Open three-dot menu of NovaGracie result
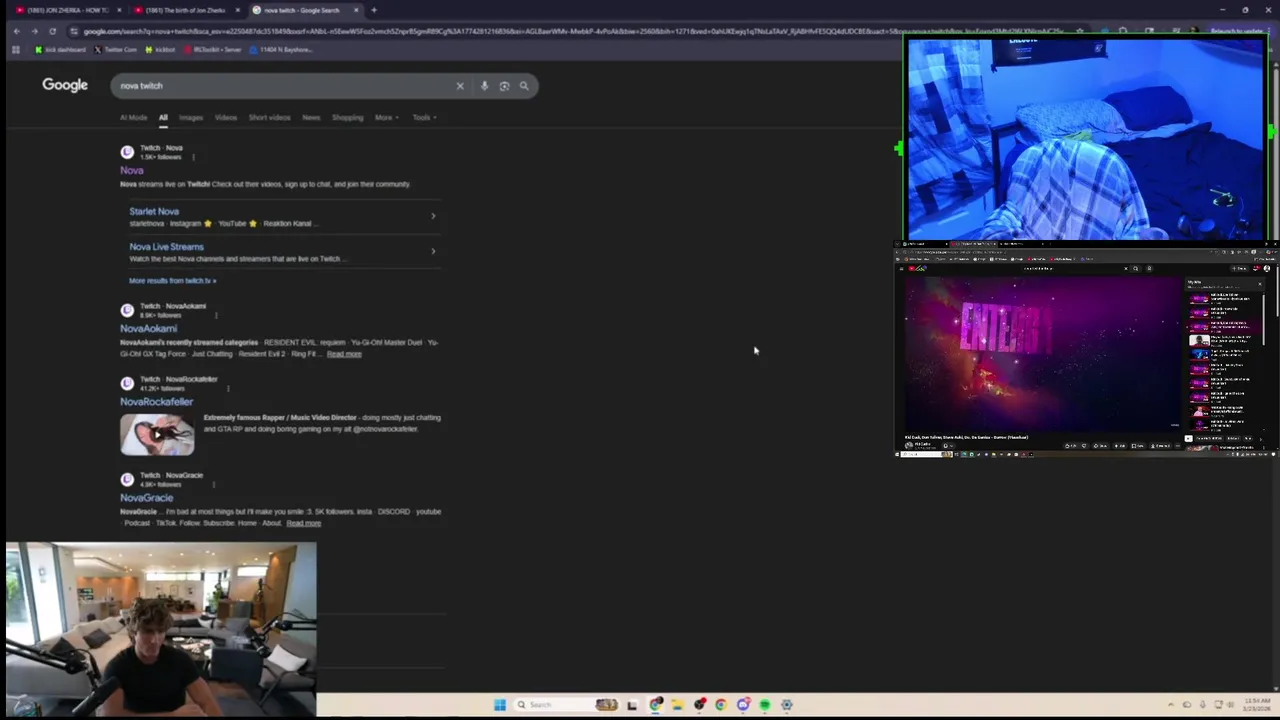This screenshot has width=1280, height=720. (x=214, y=484)
